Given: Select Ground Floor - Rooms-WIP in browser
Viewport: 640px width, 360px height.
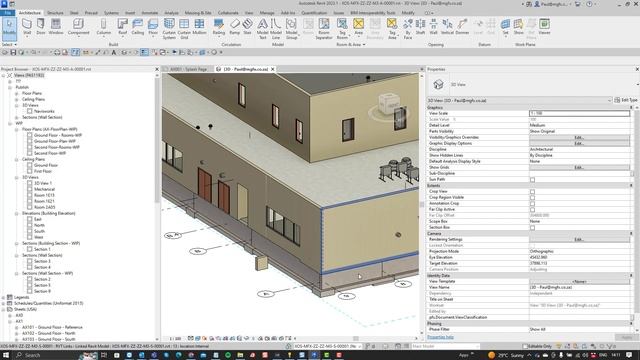Looking at the screenshot, I should [58, 135].
